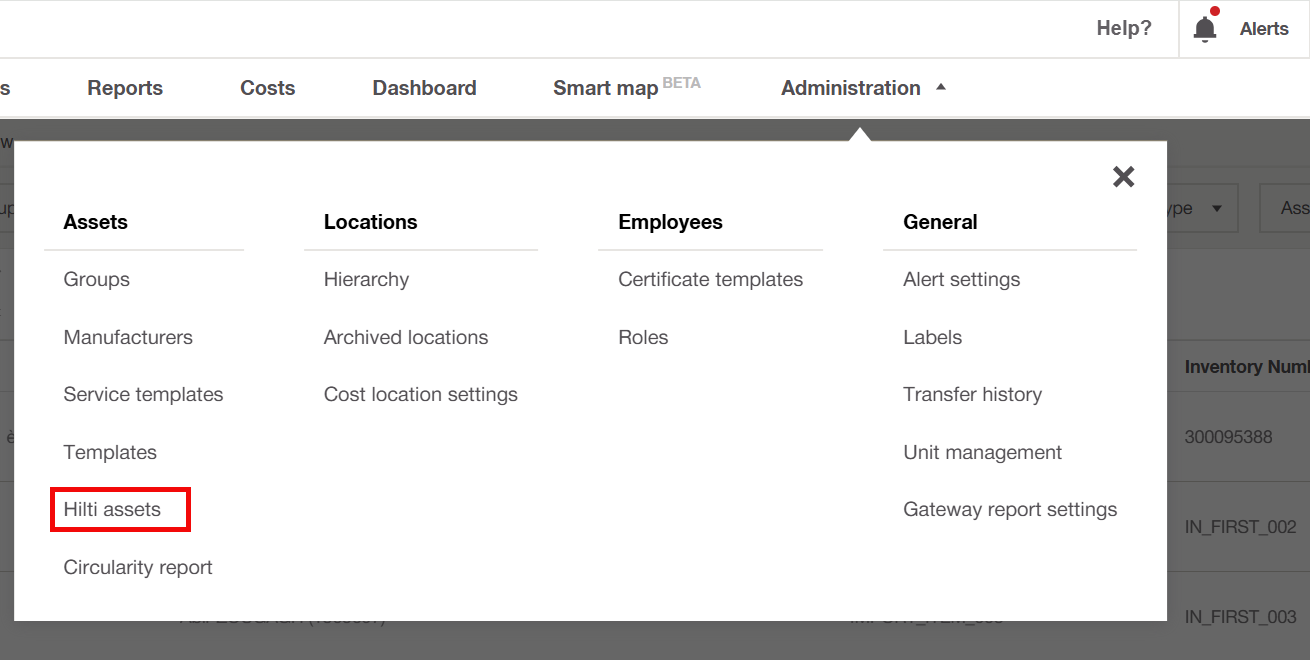Viewport: 1310px width, 660px height.
Task: Select Certificate templates under Employees
Action: (x=710, y=280)
